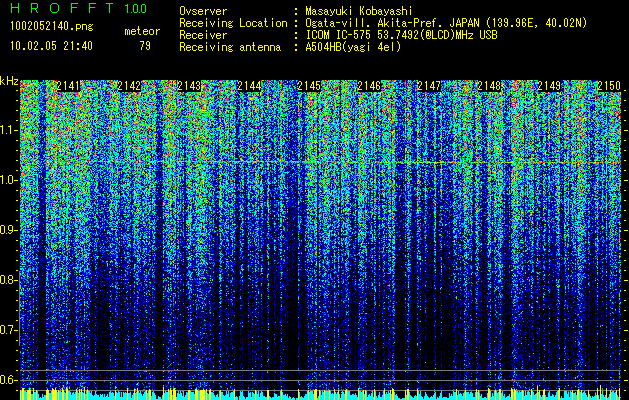The width and height of the screenshot is (629, 400).
Task: Click the 2150 time marker
Action: pos(609,86)
